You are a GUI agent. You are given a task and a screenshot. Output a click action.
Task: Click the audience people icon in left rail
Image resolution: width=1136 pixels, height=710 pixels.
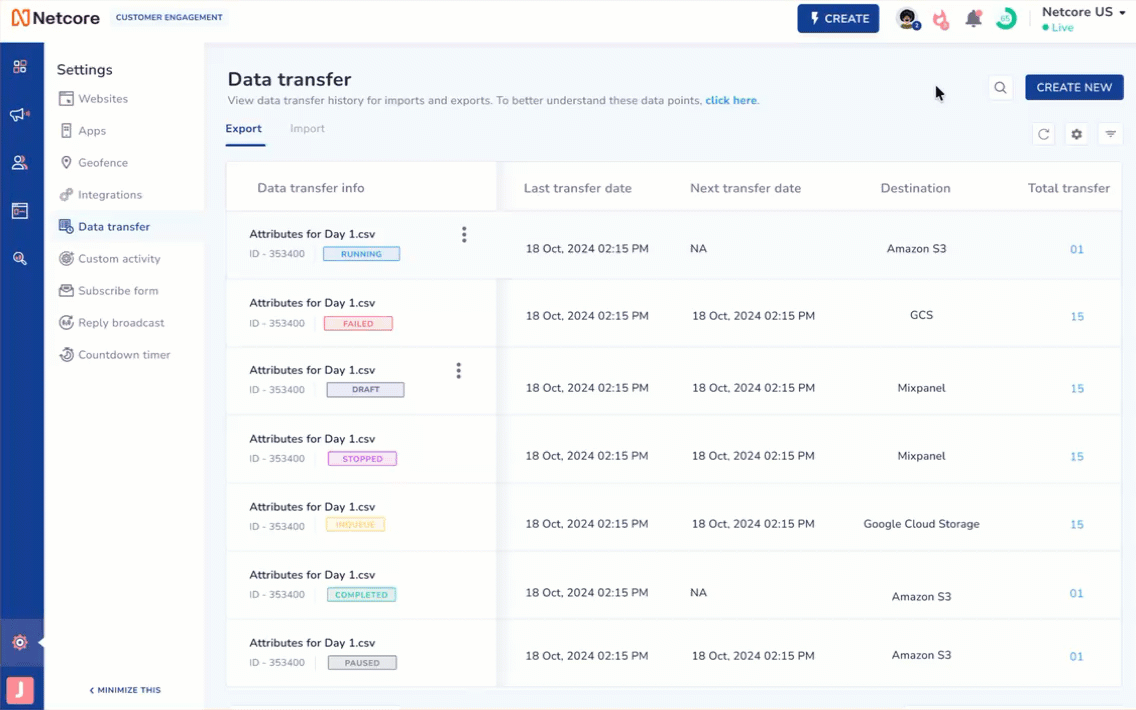point(20,163)
